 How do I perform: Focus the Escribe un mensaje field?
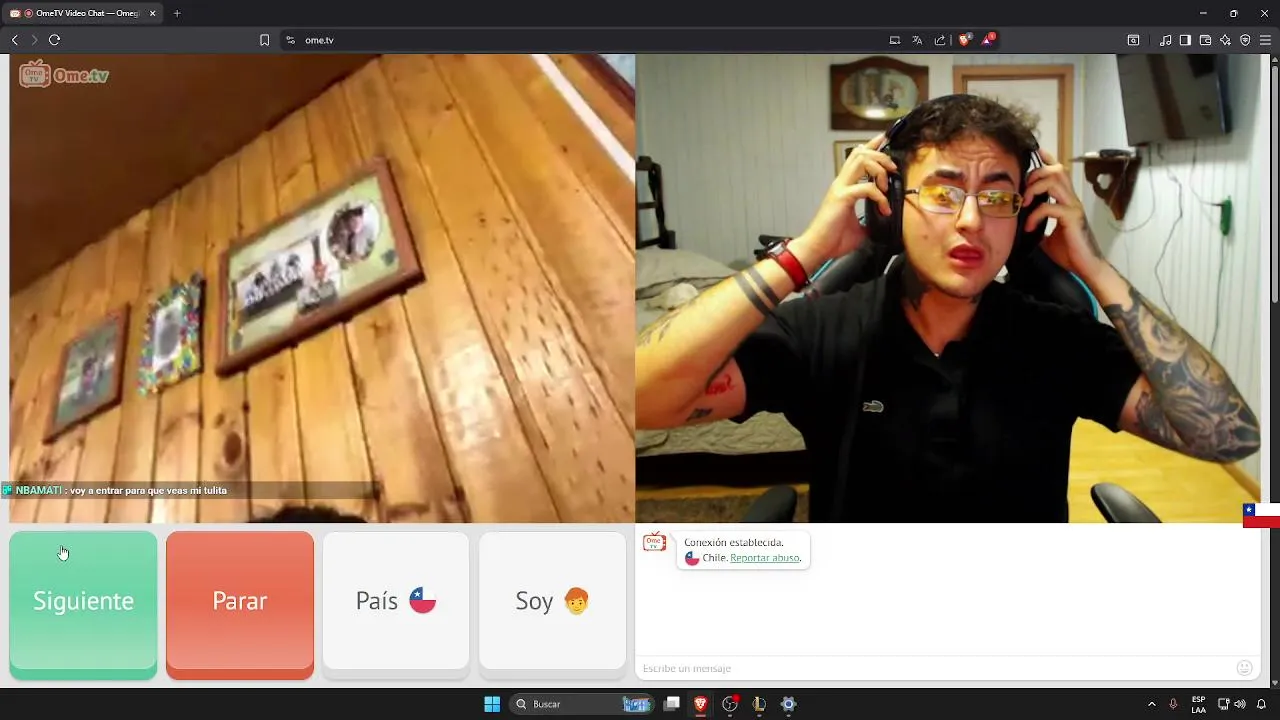pyautogui.click(x=935, y=668)
